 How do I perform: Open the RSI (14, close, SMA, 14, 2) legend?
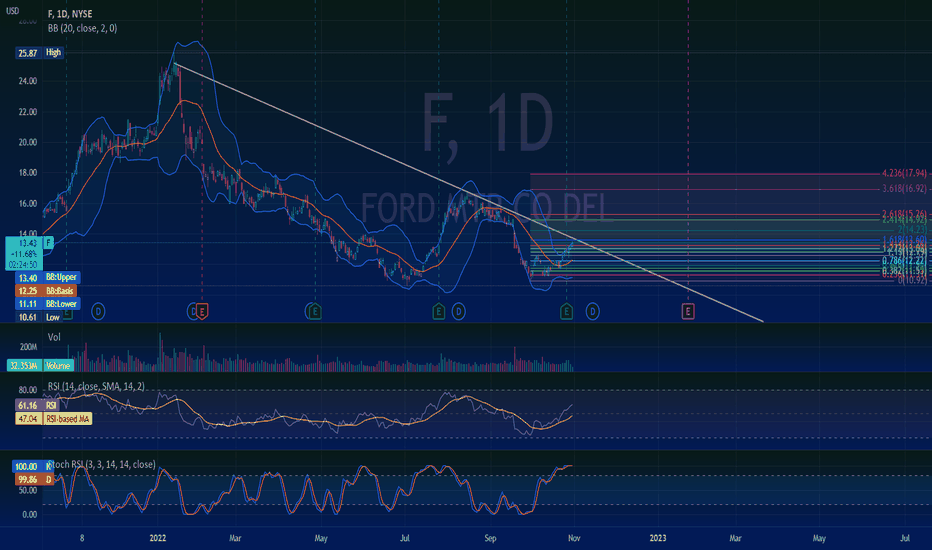[x=96, y=386]
